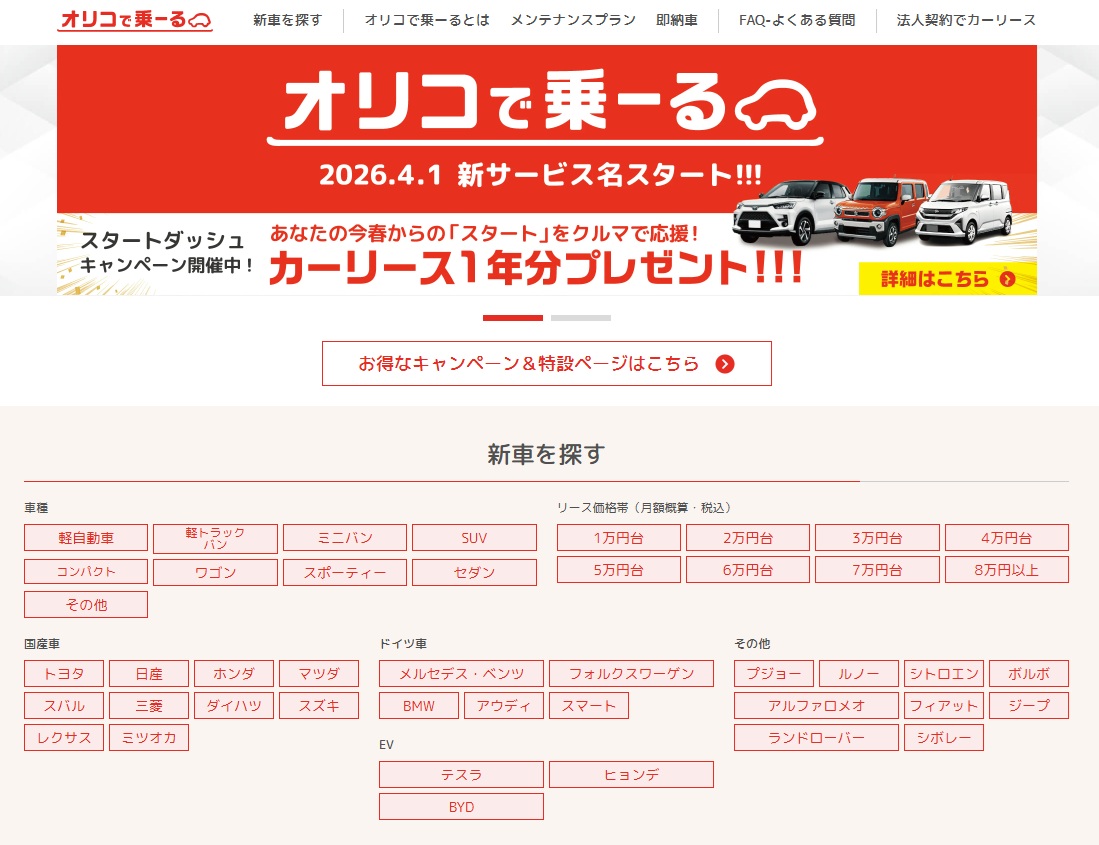Select 三菱 maker
This screenshot has width=1099, height=845.
click(x=149, y=706)
